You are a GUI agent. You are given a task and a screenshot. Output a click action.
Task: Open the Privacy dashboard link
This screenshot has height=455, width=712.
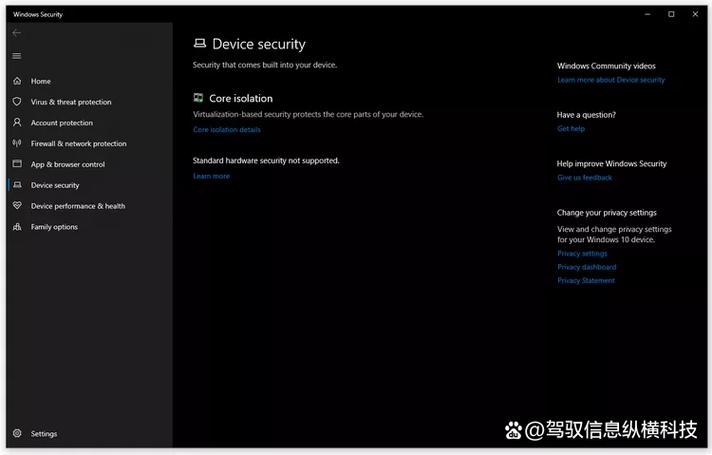click(586, 267)
